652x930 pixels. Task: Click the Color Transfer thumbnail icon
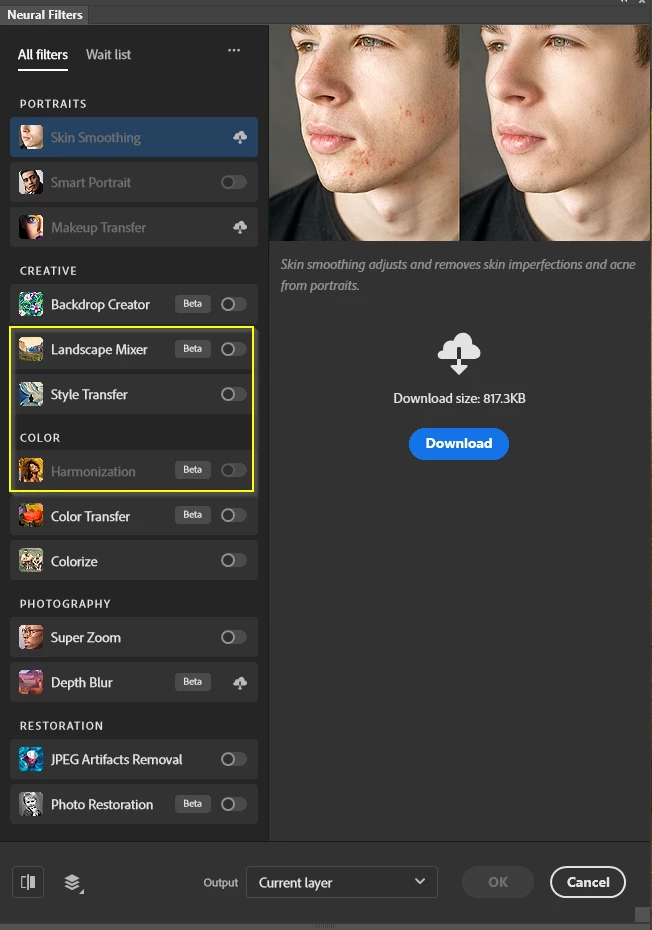coord(31,516)
